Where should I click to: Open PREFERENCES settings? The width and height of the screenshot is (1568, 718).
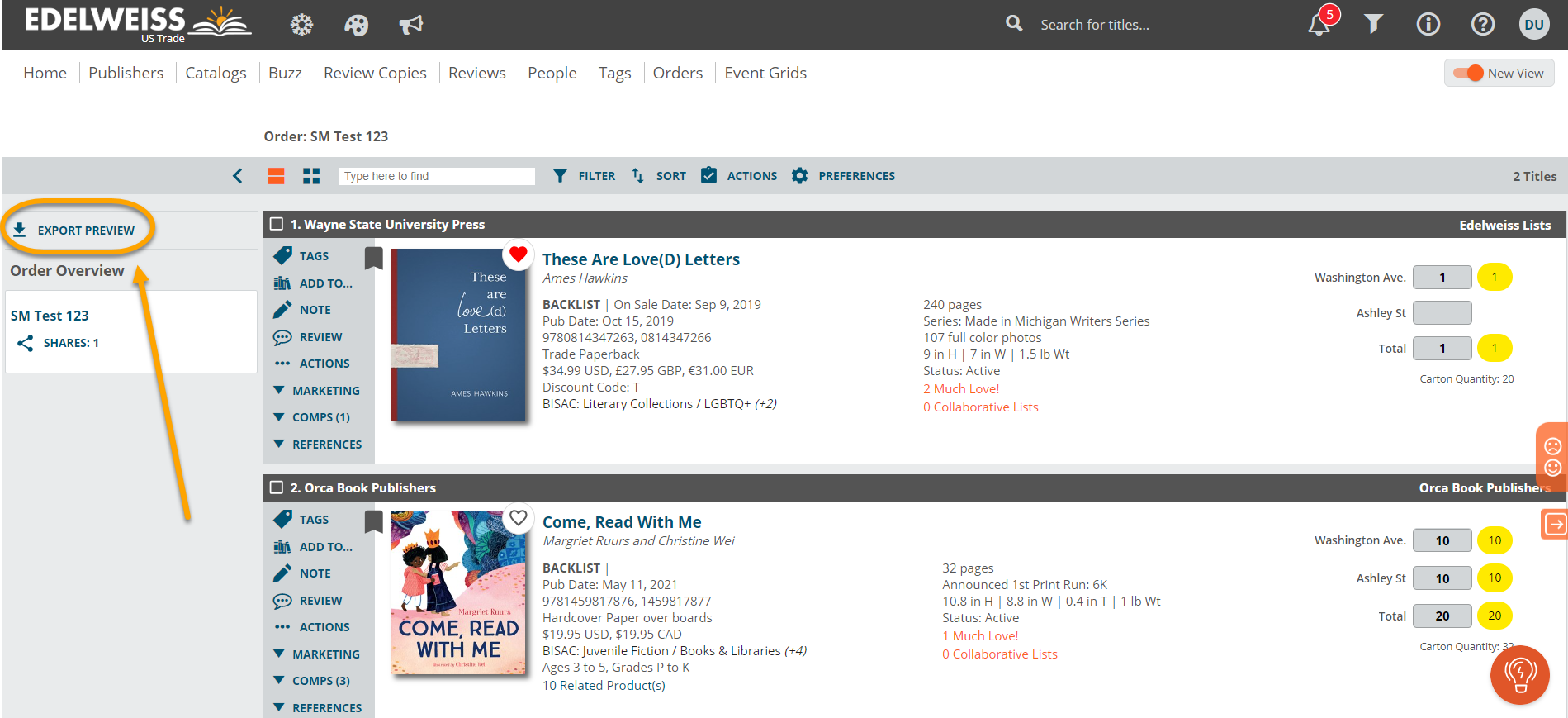[x=843, y=176]
